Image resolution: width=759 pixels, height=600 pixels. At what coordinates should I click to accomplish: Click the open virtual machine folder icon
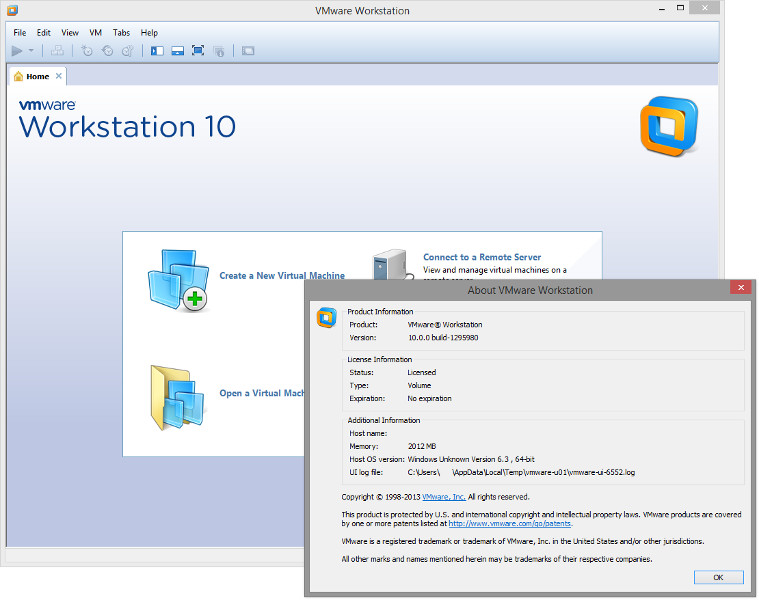178,398
